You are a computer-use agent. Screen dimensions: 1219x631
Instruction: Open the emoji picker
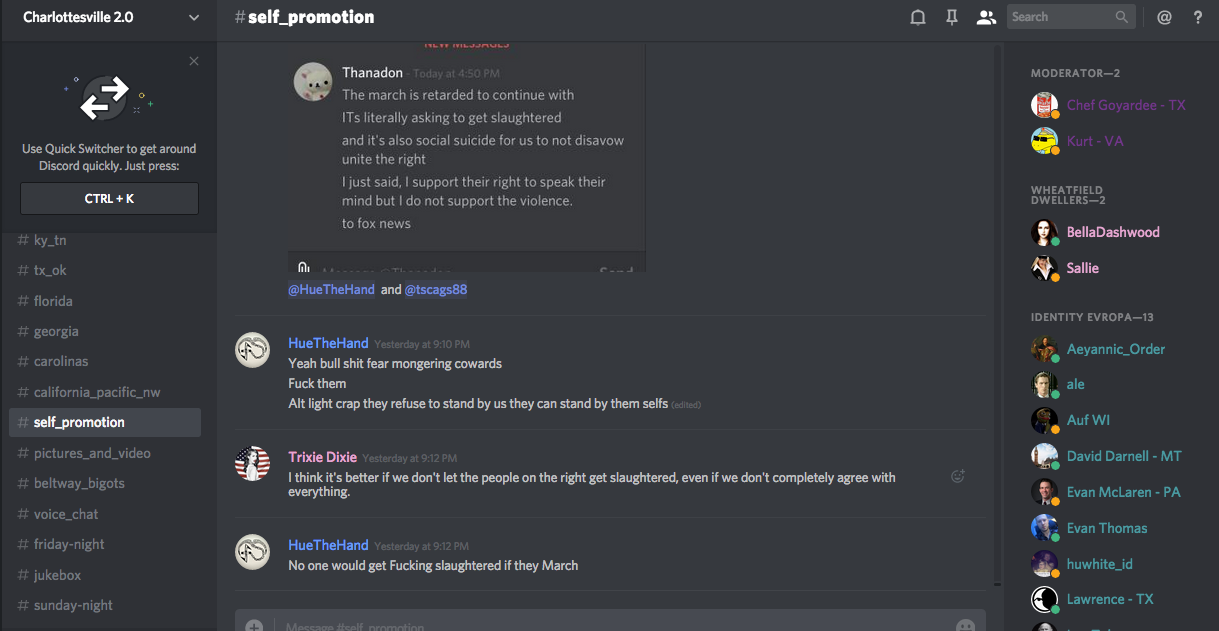[x=965, y=625]
